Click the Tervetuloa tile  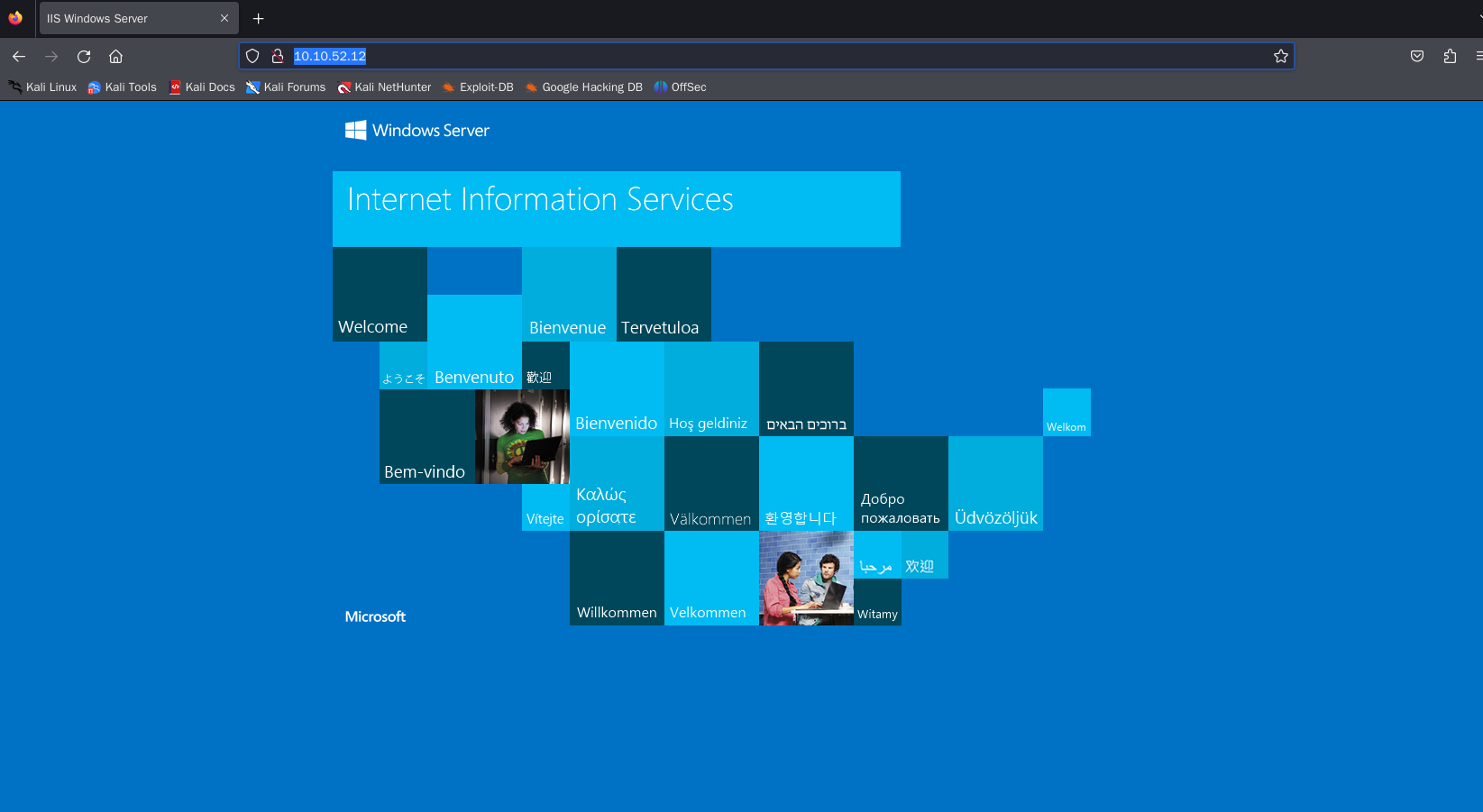(x=664, y=295)
